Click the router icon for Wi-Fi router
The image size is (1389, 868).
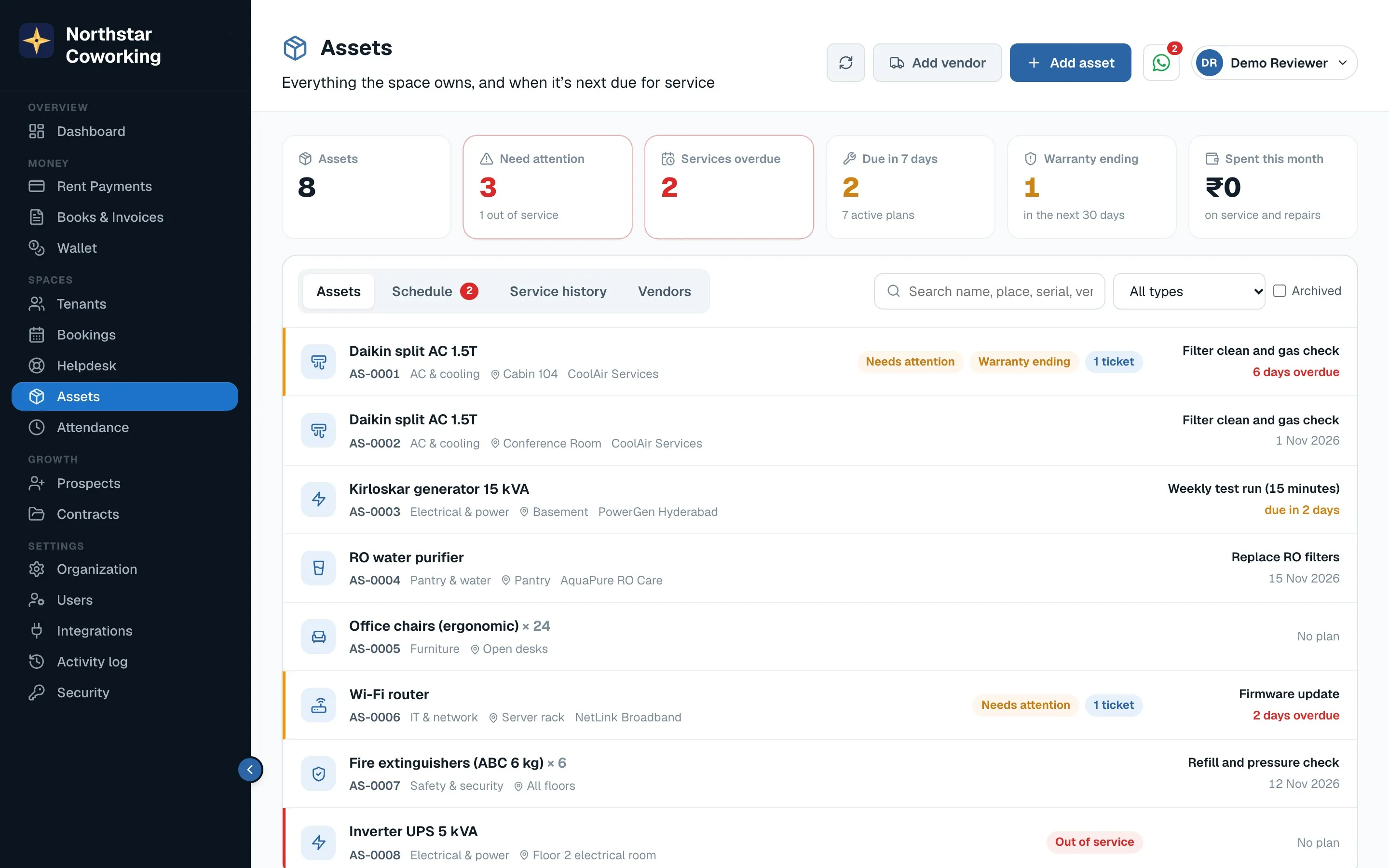[318, 705]
